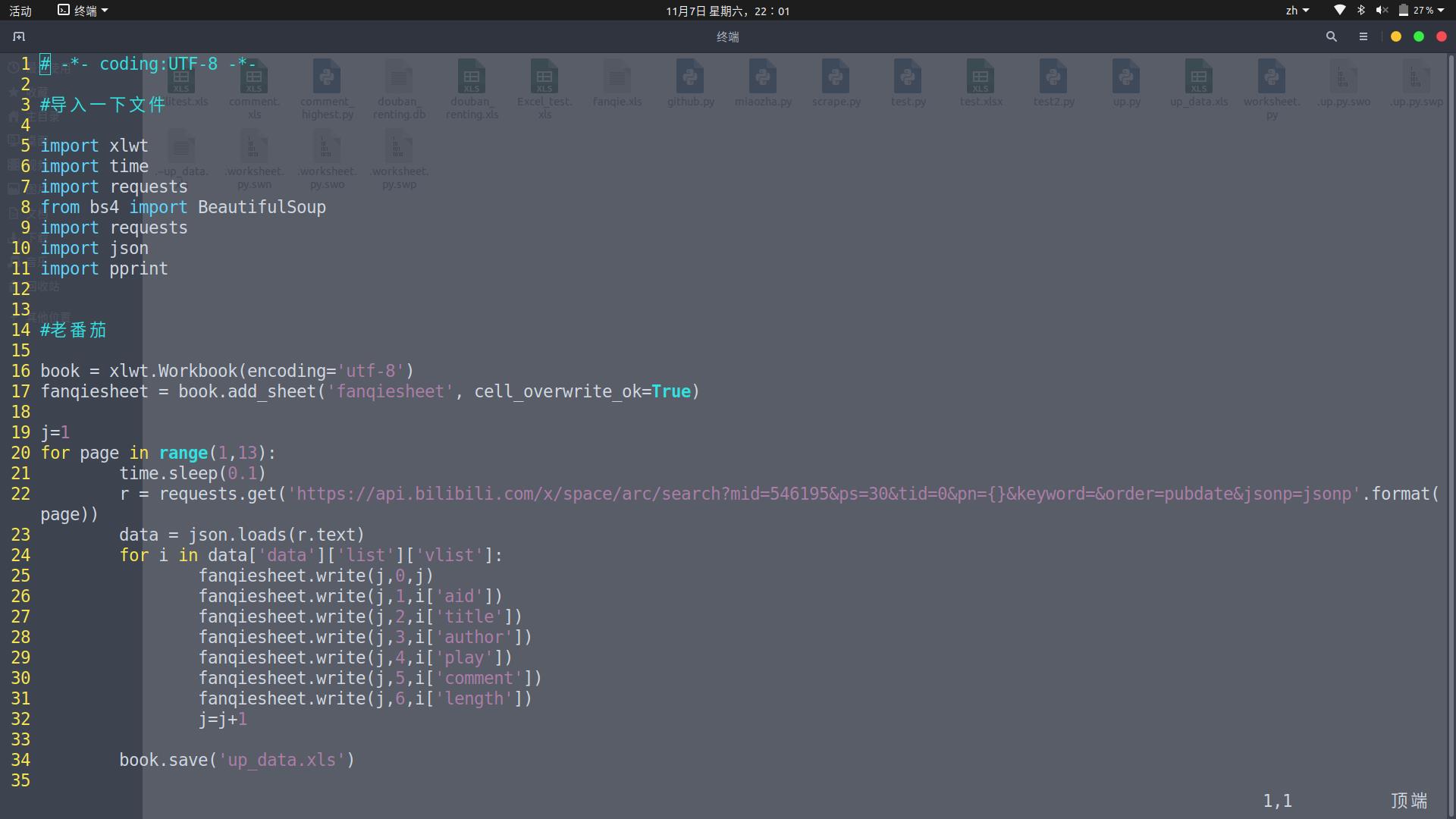Screen dimensions: 1456x819
Task: Select github.py in background file manager
Action: tap(690, 83)
